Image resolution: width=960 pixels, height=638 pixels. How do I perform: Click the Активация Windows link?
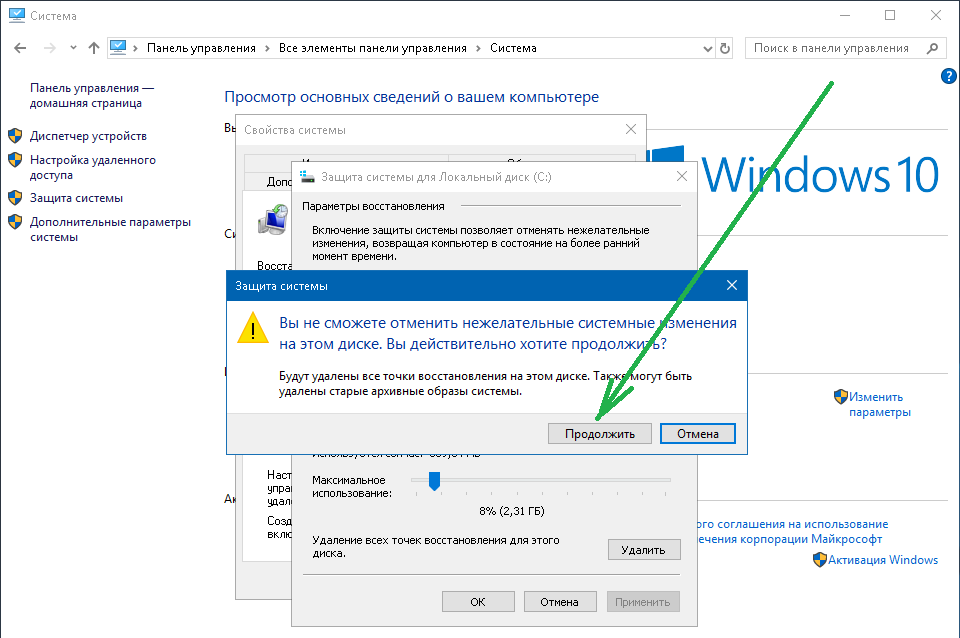(883, 560)
